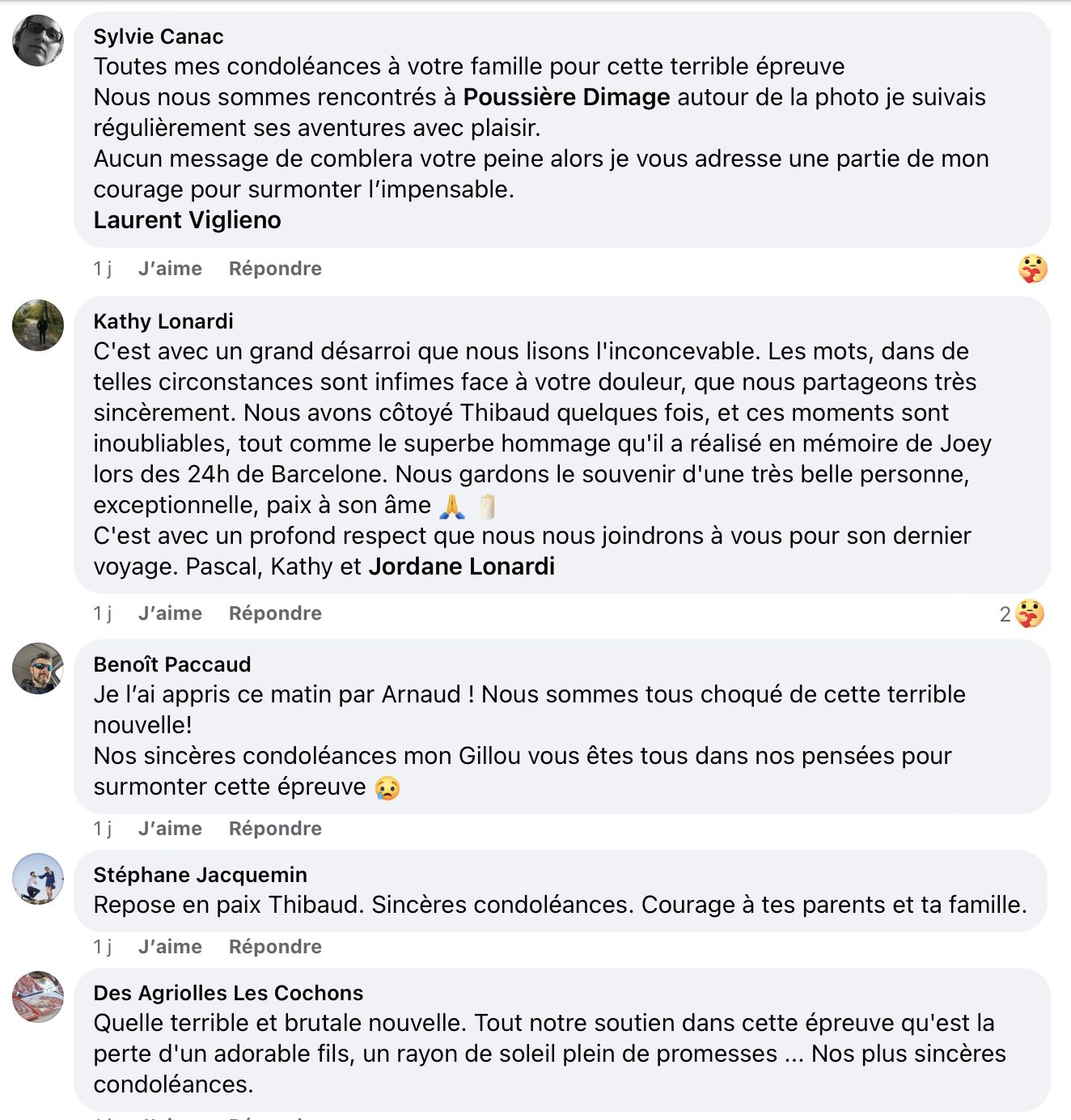This screenshot has width=1071, height=1120.
Task: Like Sylvie Canac's comment
Action: point(170,269)
